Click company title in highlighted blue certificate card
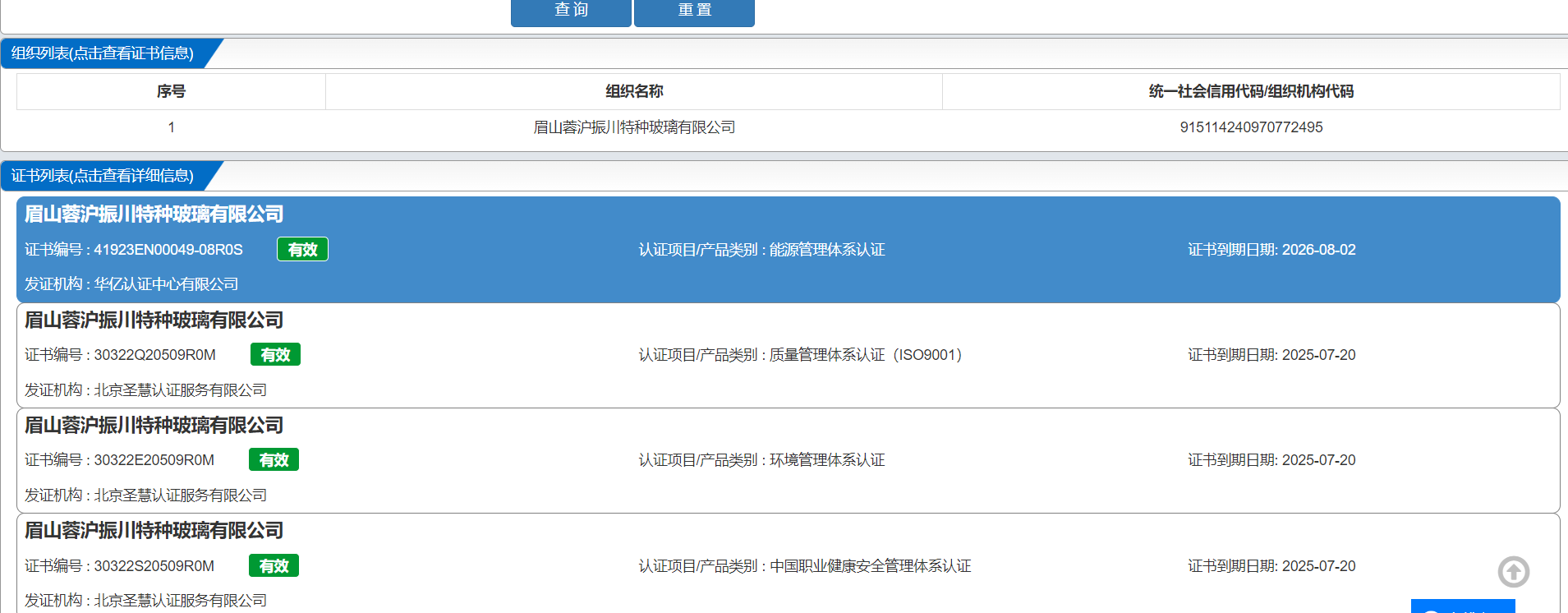Viewport: 1568px width, 613px height. click(x=154, y=214)
